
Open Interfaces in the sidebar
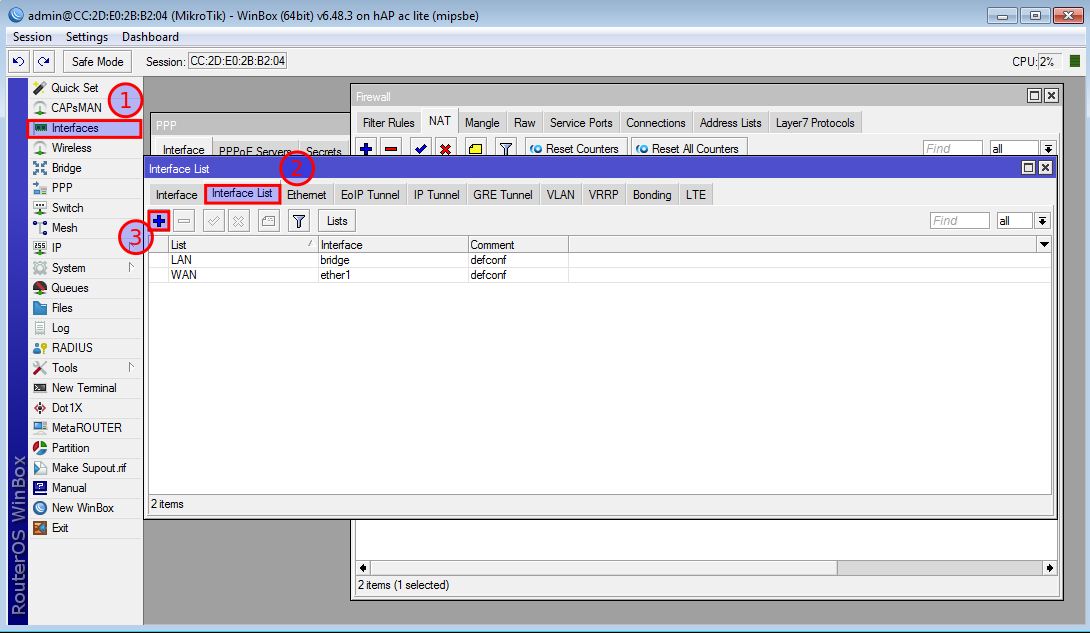(84, 128)
